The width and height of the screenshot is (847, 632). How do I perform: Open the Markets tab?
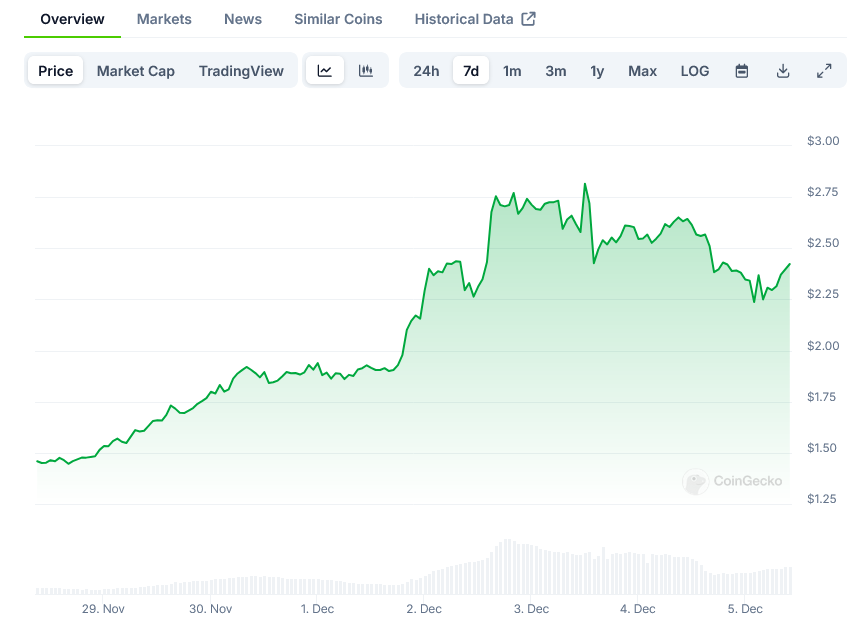[x=164, y=19]
